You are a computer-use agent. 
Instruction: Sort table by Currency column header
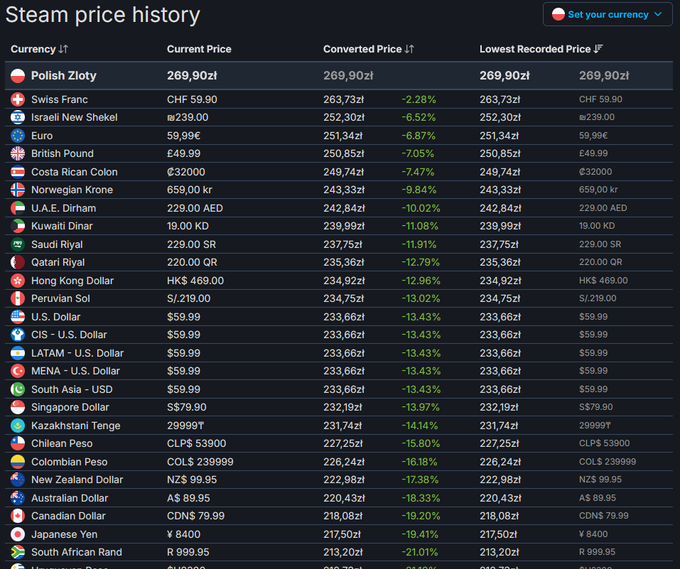[x=39, y=49]
